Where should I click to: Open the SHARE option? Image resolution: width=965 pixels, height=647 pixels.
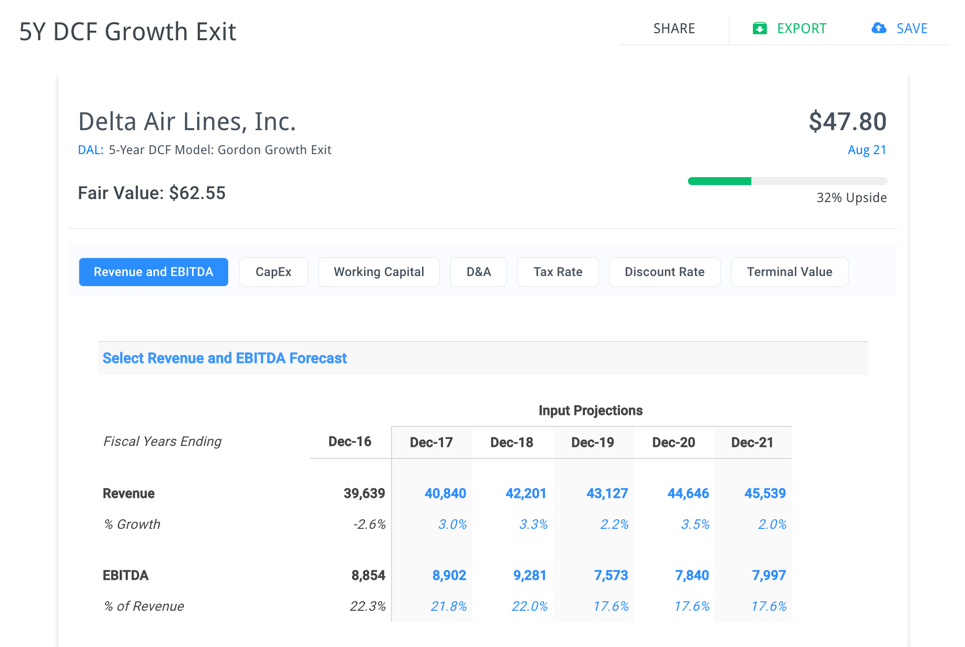[674, 29]
